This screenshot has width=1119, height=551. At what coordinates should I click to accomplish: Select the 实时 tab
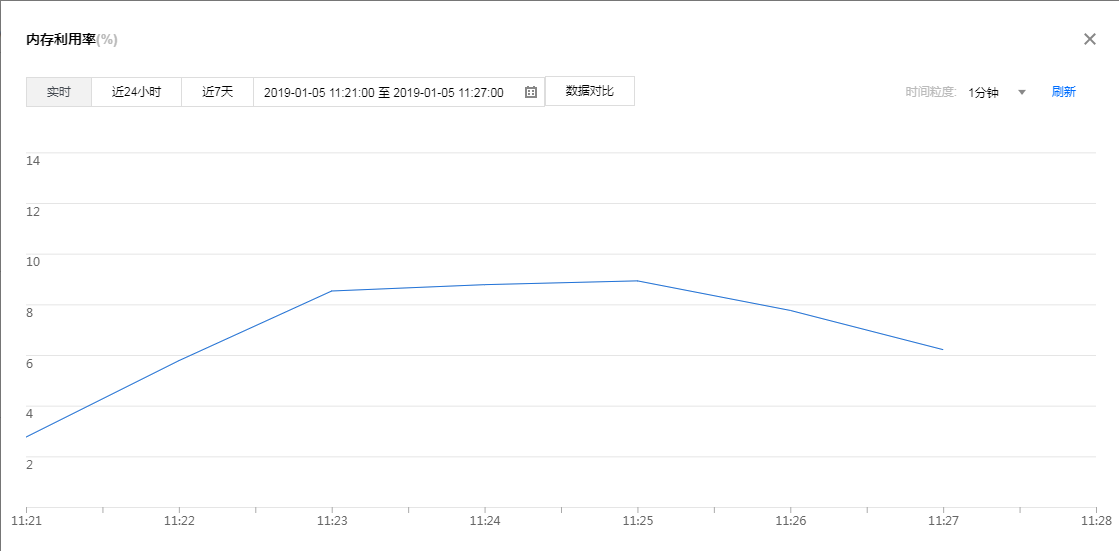click(x=59, y=92)
